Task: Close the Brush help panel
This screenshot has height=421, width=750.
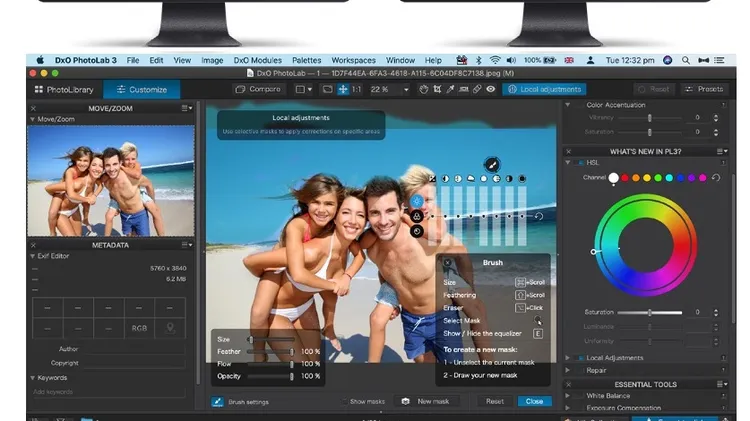Action: click(447, 262)
